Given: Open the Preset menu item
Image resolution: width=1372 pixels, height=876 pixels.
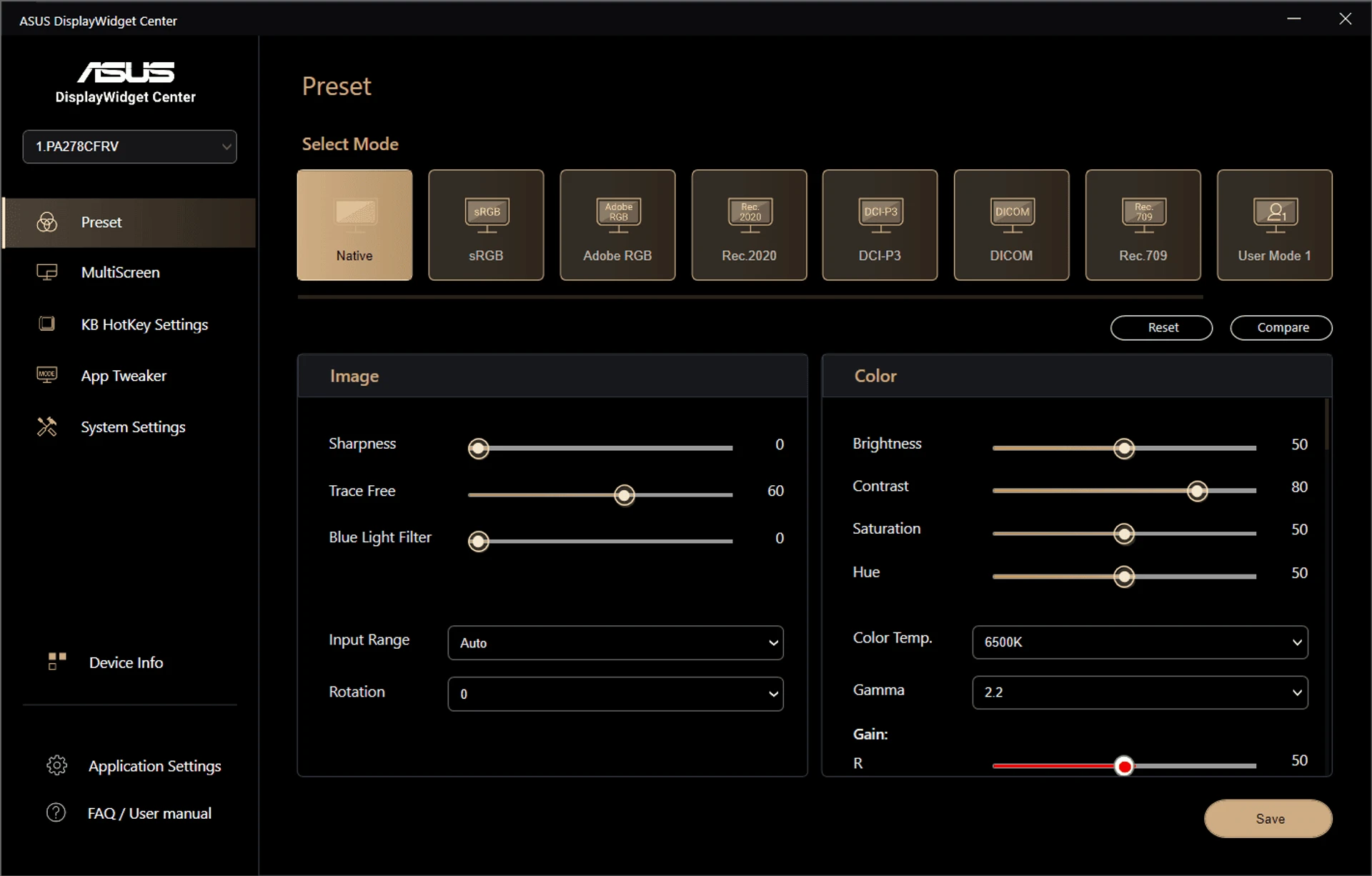Looking at the screenshot, I should (x=129, y=222).
